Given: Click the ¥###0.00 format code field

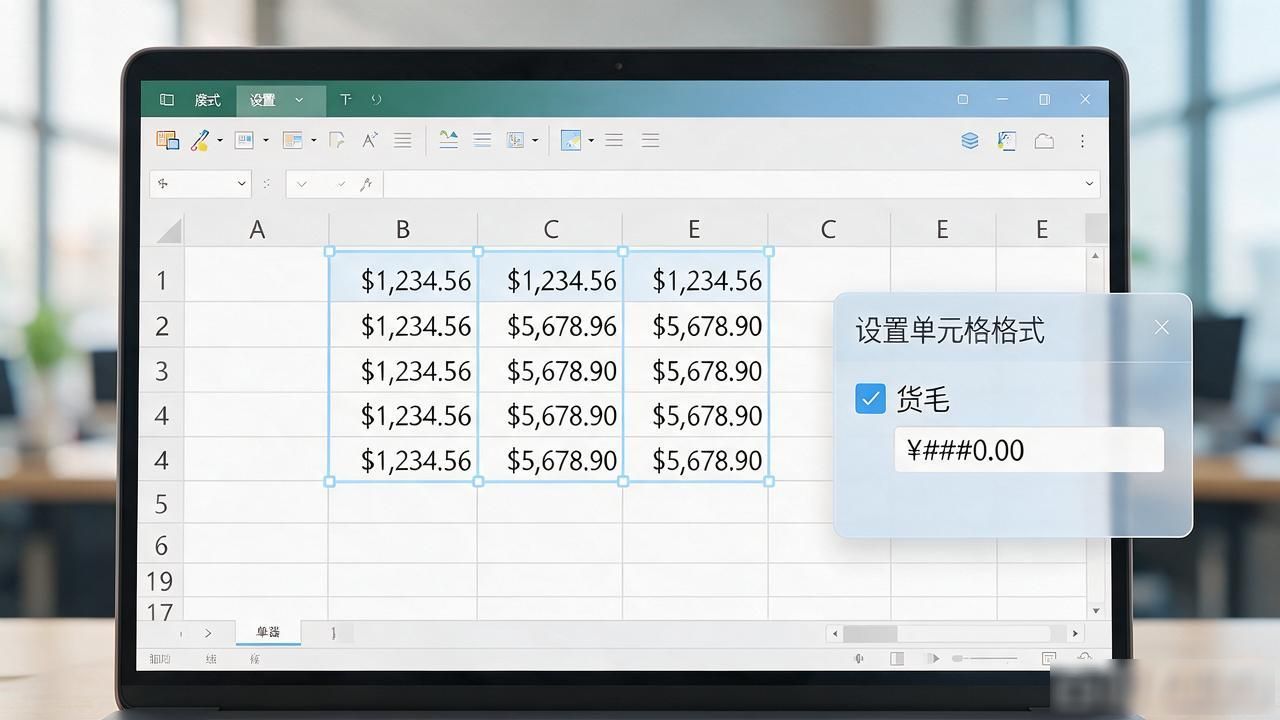Looking at the screenshot, I should click(1029, 450).
